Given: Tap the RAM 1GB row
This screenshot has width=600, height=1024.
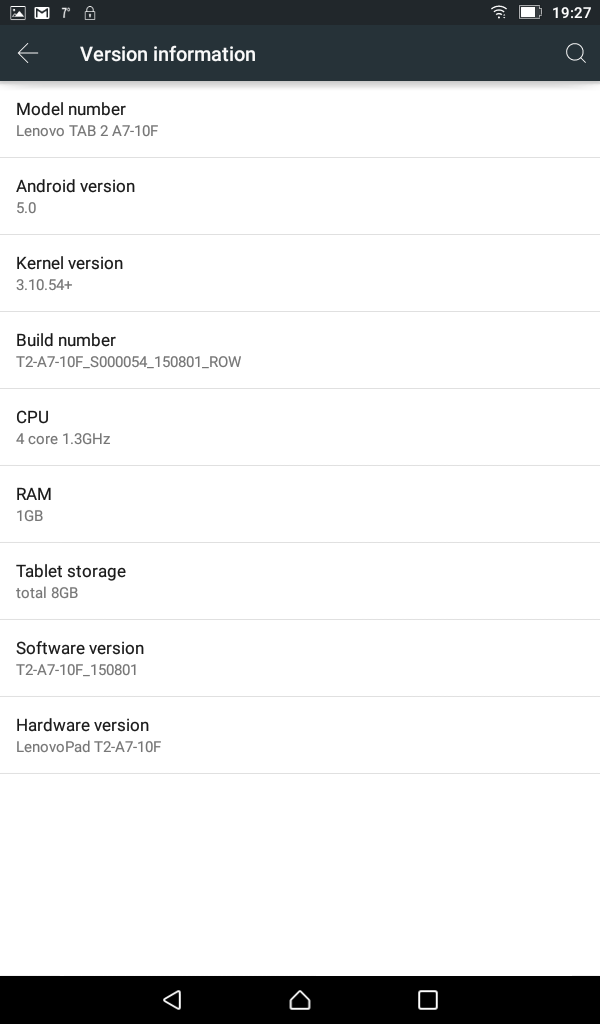Looking at the screenshot, I should (300, 505).
